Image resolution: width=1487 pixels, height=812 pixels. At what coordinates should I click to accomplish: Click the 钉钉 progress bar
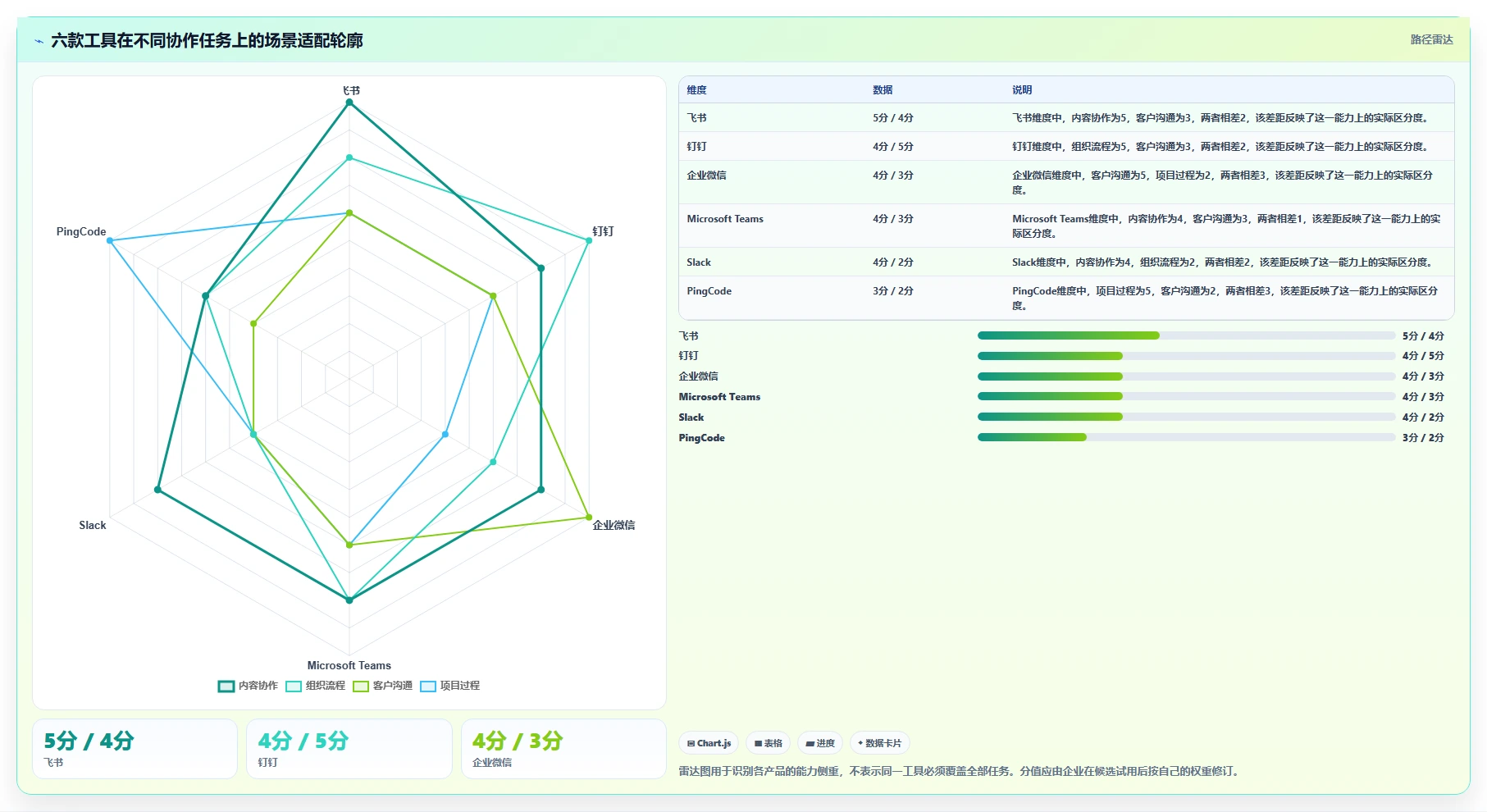1186,356
